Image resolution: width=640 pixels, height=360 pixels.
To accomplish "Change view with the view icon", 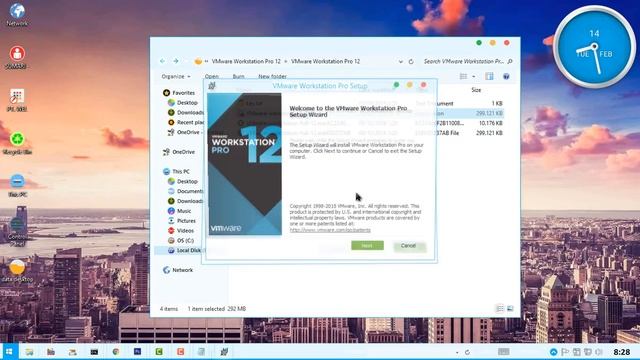I will click(x=463, y=76).
